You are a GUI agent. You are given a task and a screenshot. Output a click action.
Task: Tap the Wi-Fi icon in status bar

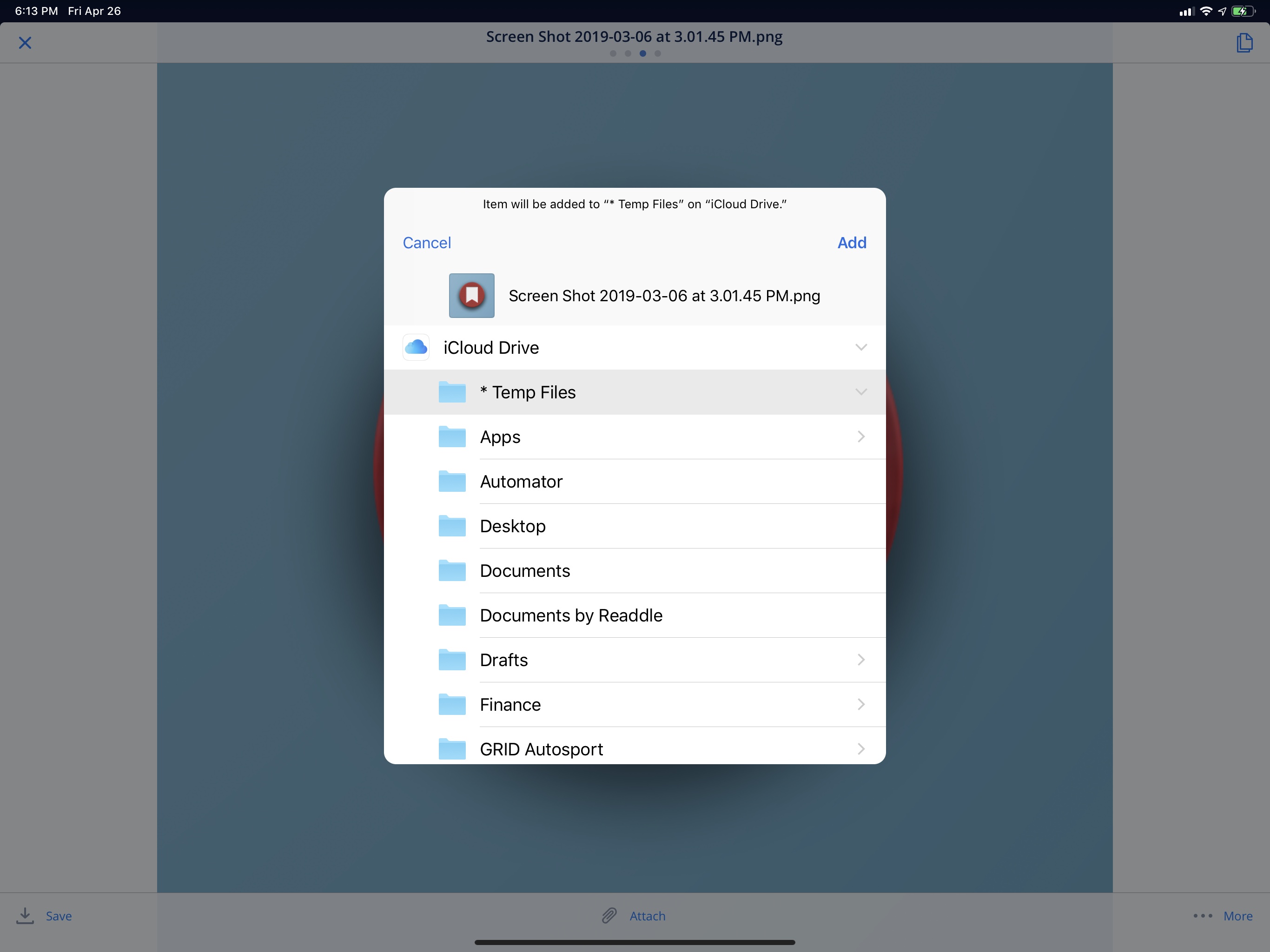coord(1206,11)
